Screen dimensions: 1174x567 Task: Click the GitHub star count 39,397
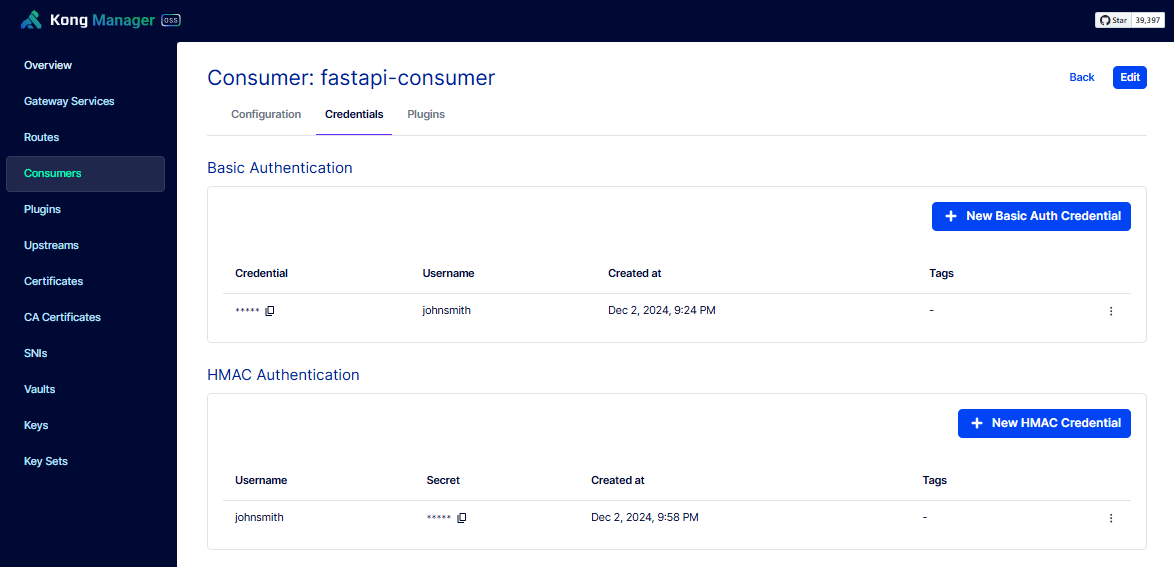click(x=1148, y=20)
